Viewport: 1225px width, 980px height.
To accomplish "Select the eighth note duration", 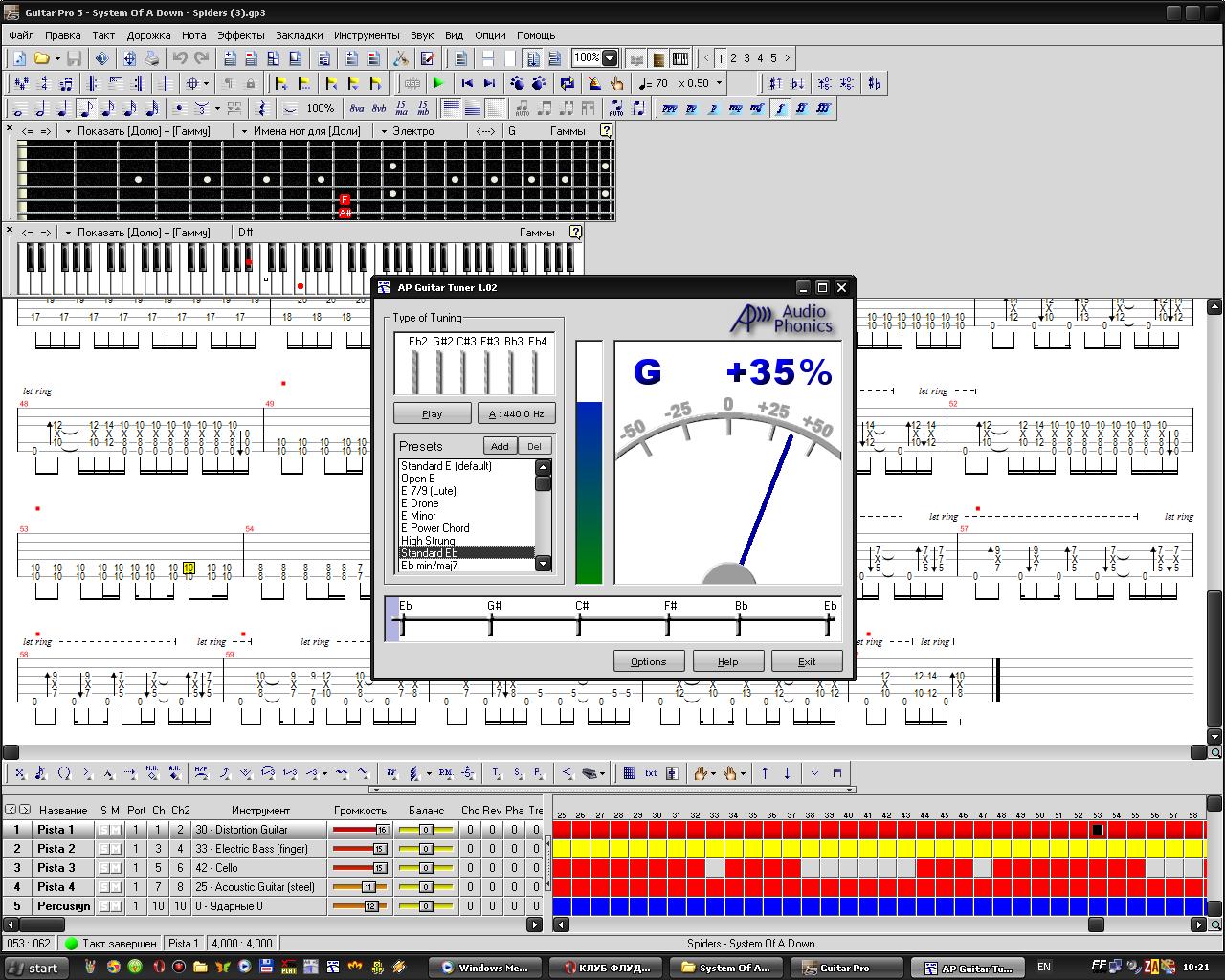I will [x=86, y=108].
